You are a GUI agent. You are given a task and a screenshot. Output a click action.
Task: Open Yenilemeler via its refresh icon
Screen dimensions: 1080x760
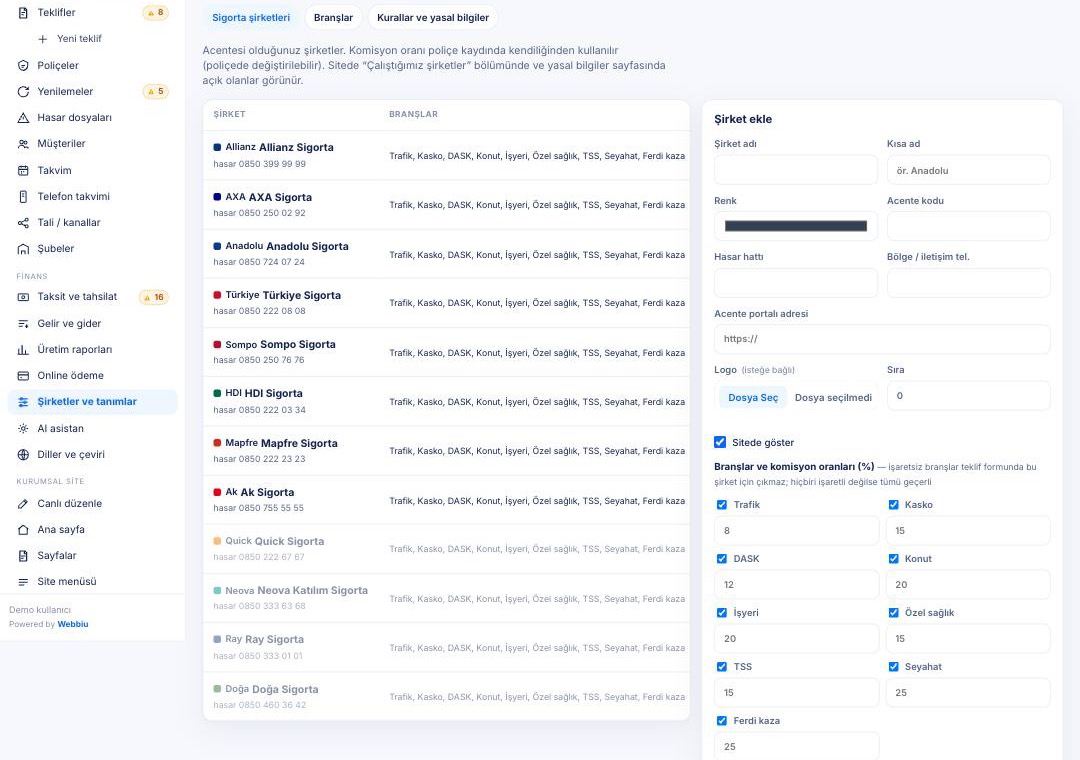coord(23,92)
